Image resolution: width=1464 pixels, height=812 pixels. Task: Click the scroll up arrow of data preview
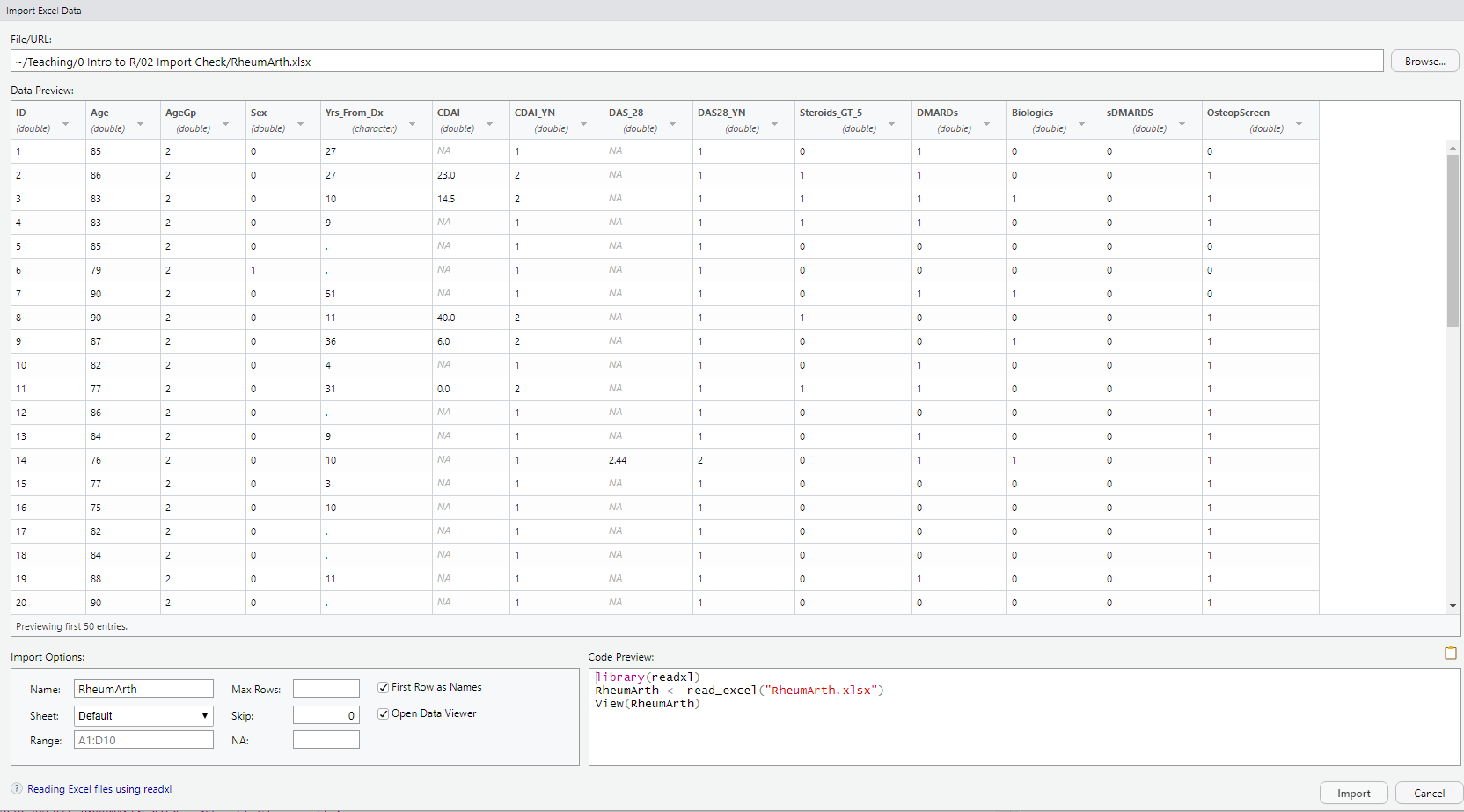tap(1453, 148)
